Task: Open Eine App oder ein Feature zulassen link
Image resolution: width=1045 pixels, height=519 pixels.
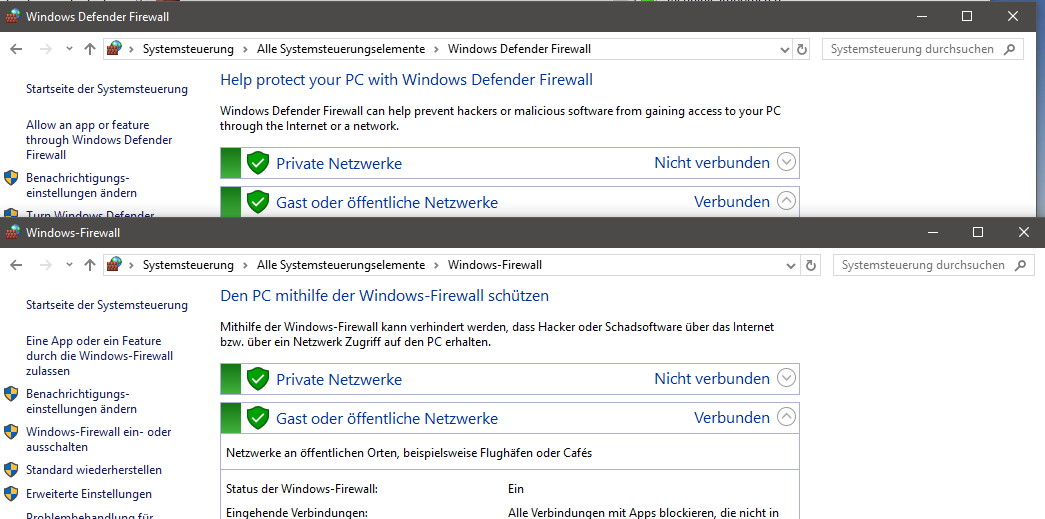Action: 99,356
